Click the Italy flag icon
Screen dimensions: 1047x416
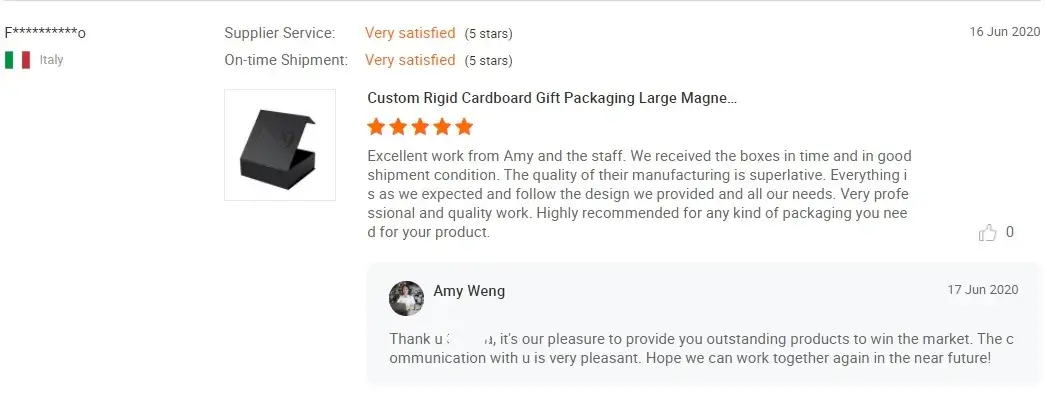pos(17,60)
